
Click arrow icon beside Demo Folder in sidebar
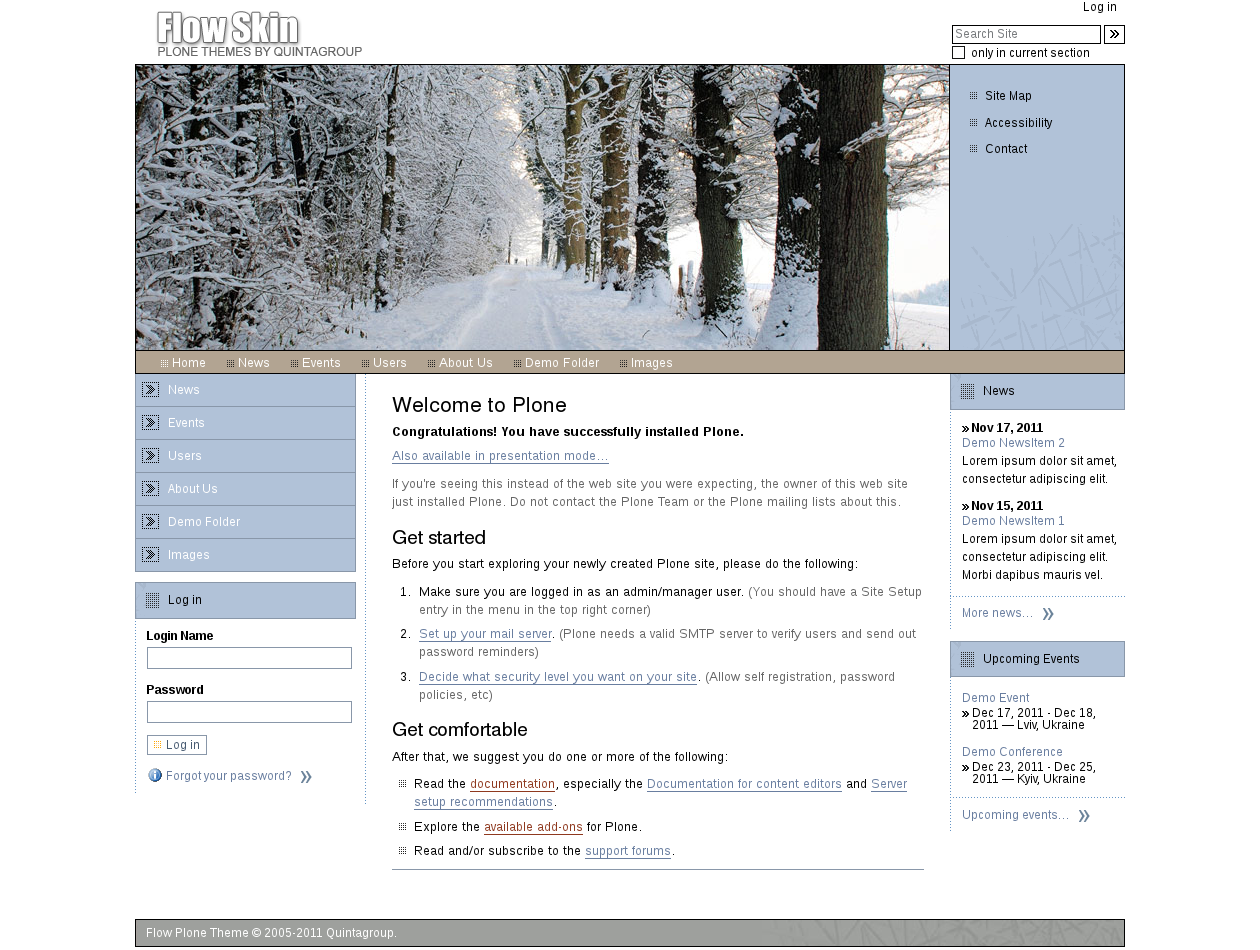150,522
